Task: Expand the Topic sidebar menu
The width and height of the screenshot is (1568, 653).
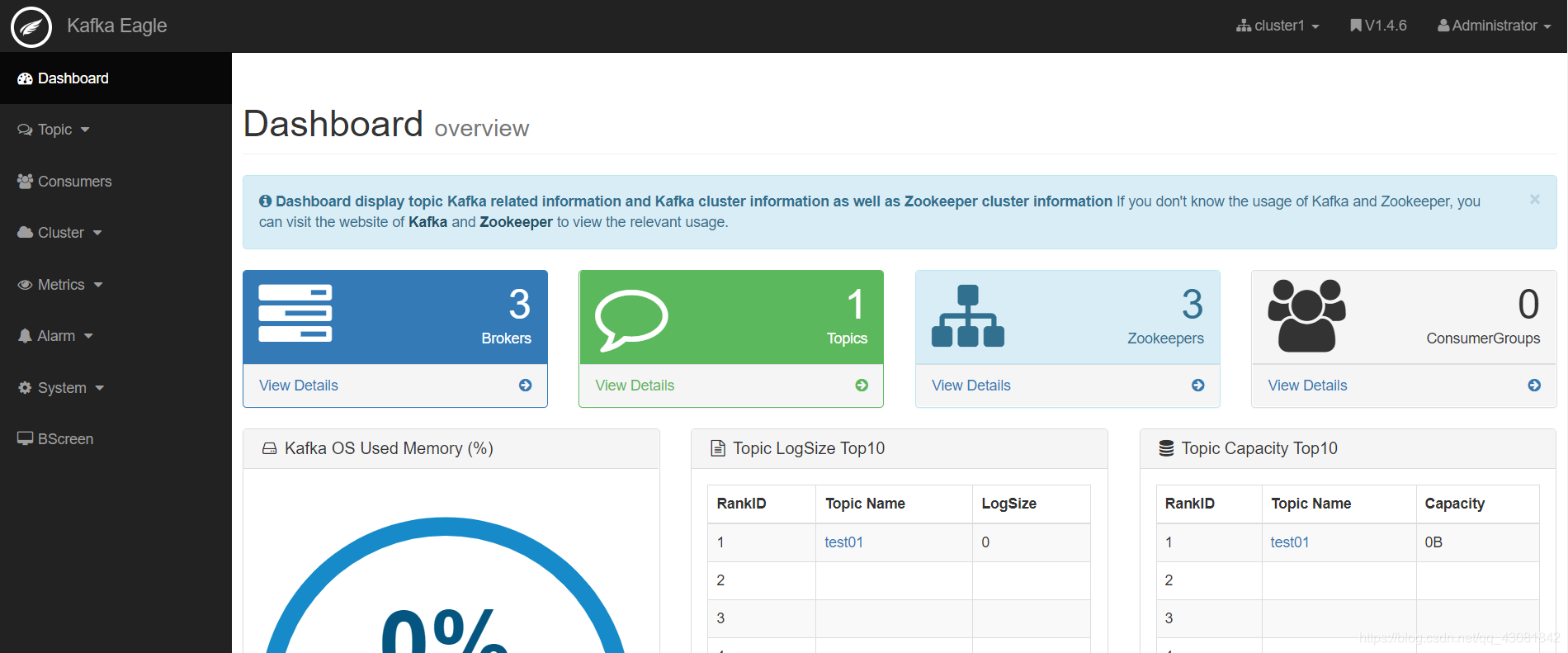Action: click(116, 130)
